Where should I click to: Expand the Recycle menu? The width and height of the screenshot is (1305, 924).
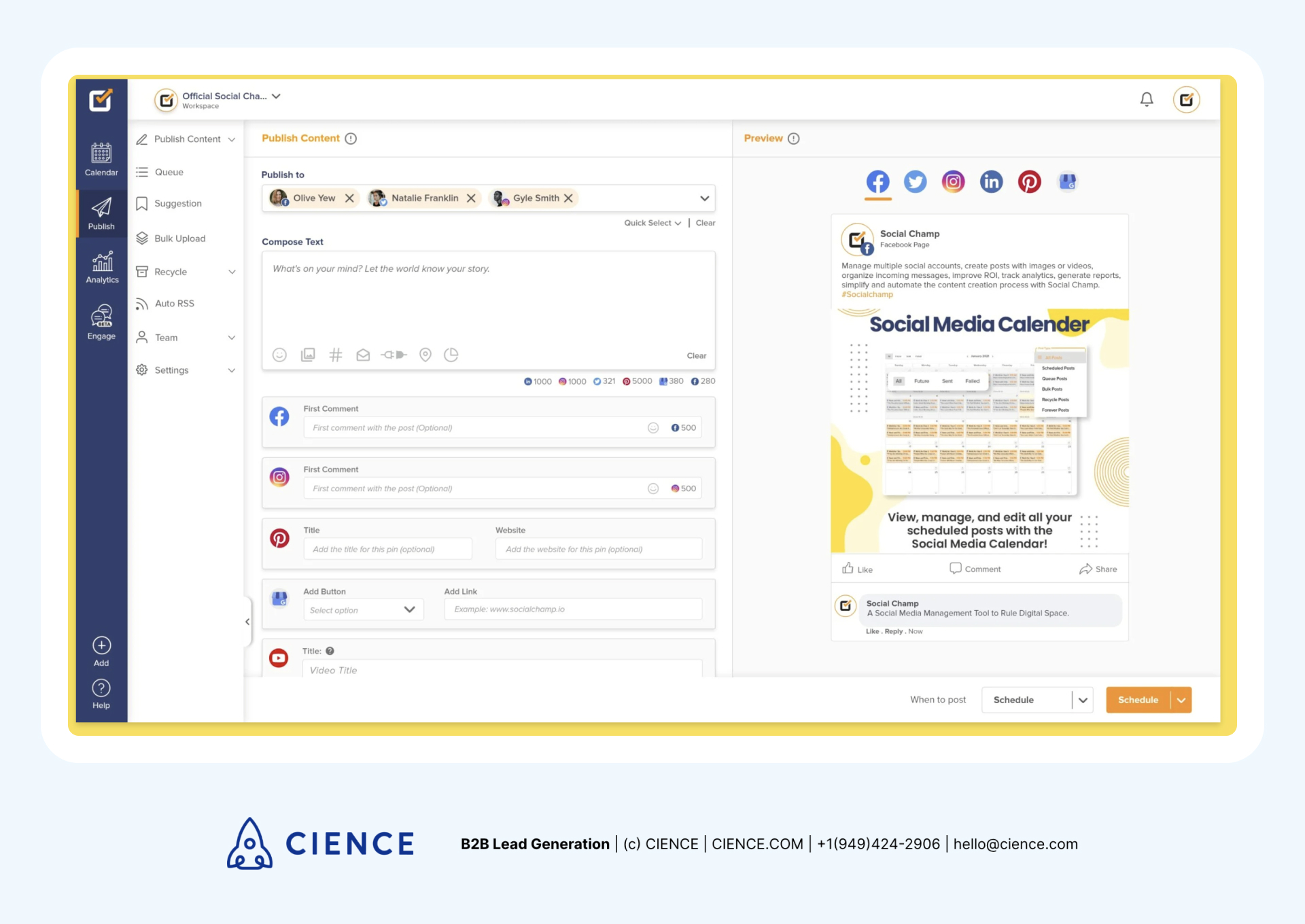232,272
